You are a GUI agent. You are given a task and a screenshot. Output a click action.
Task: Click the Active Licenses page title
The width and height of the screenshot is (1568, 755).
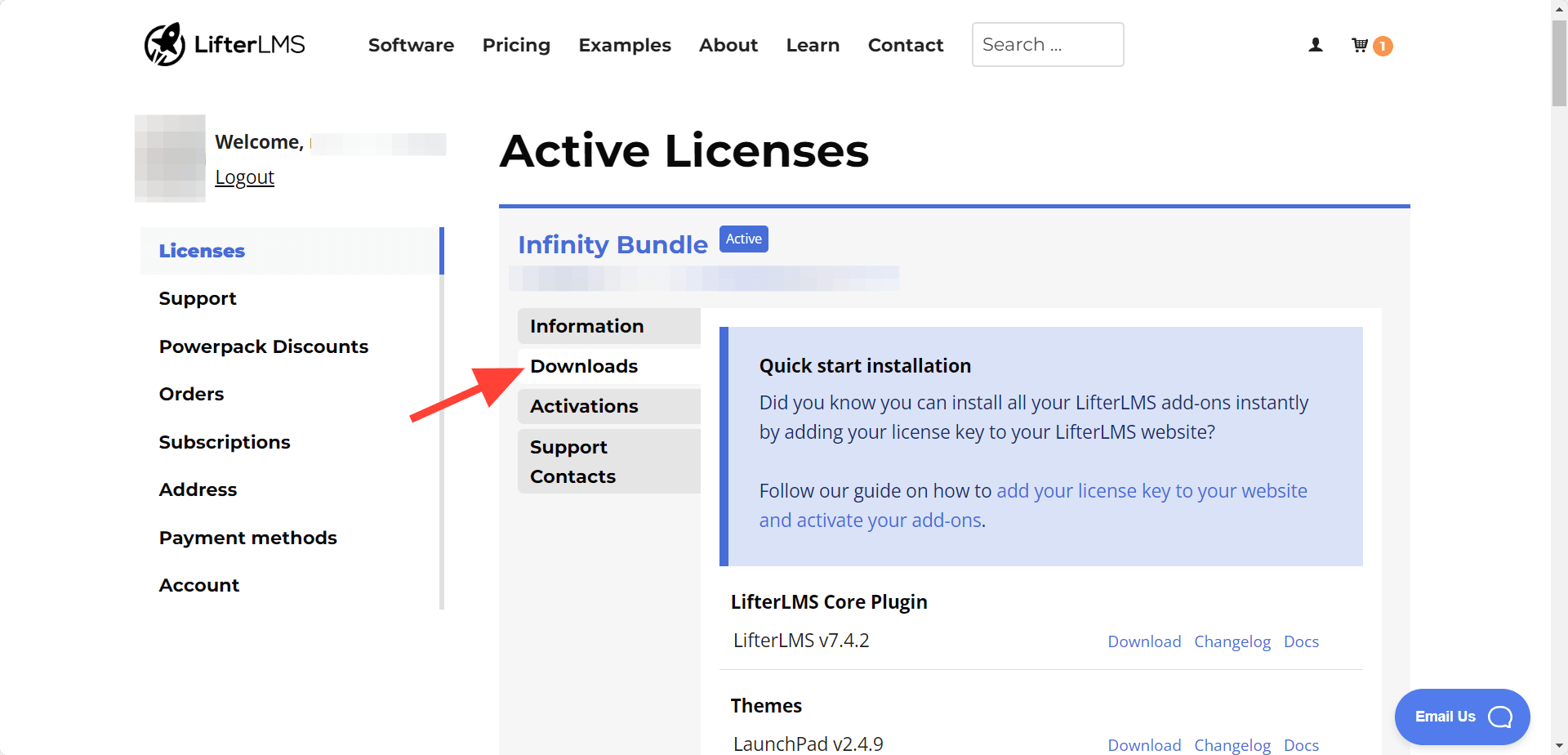pyautogui.click(x=684, y=150)
